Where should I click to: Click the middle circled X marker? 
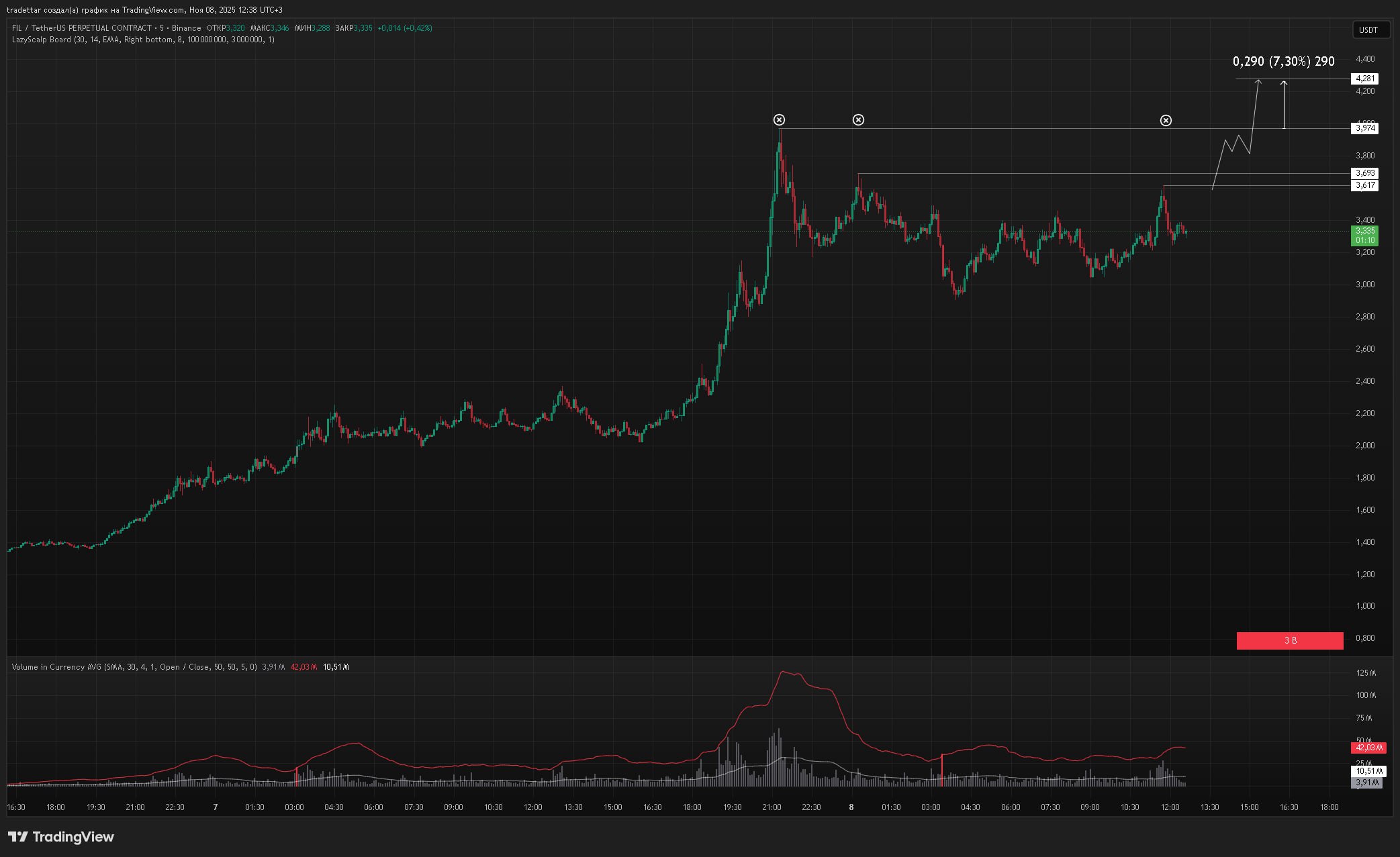coord(858,119)
